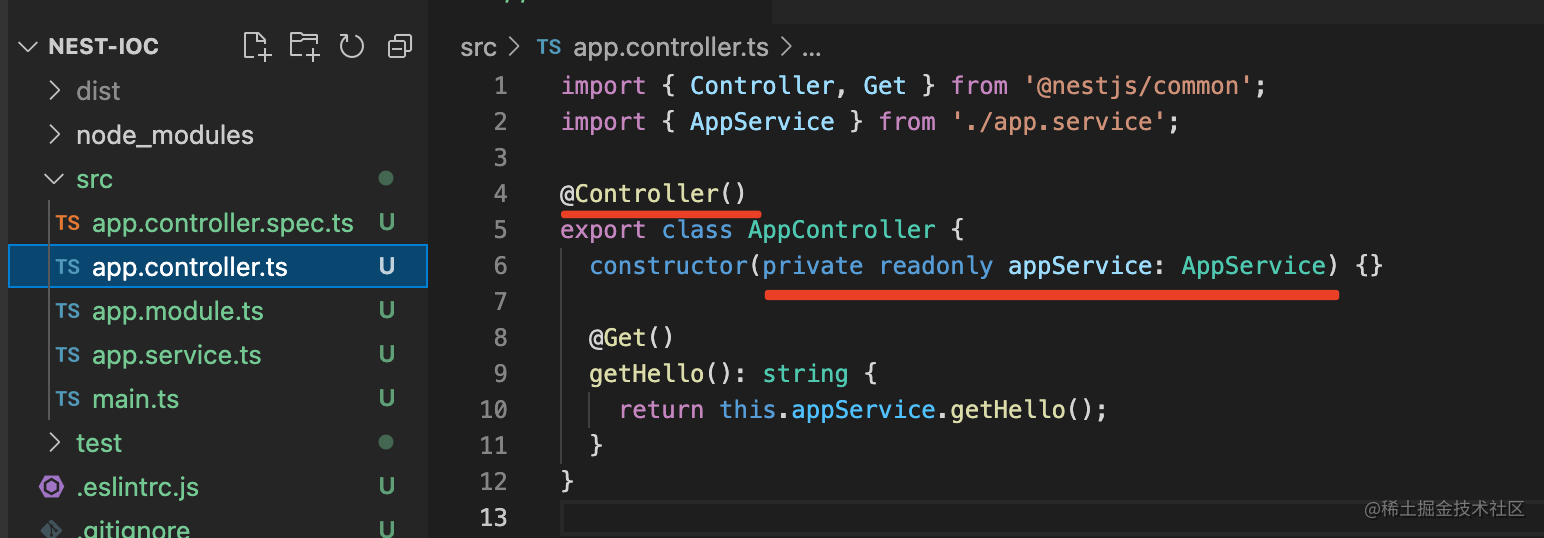The image size is (1544, 538).
Task: Click the TS icon beside main.ts
Action: tap(68, 399)
